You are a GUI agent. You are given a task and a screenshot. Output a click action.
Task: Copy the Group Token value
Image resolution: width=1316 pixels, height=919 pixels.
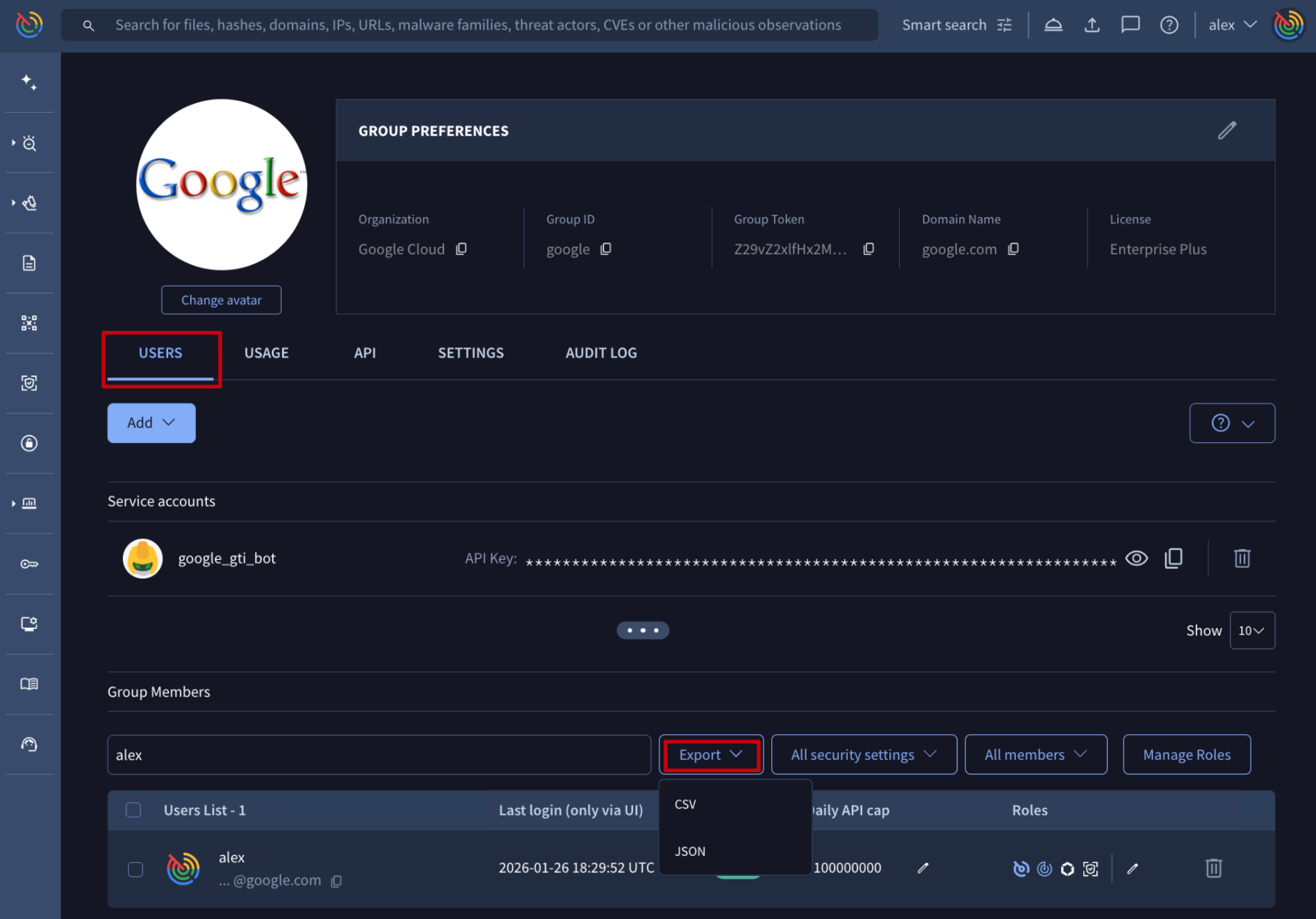click(x=869, y=249)
